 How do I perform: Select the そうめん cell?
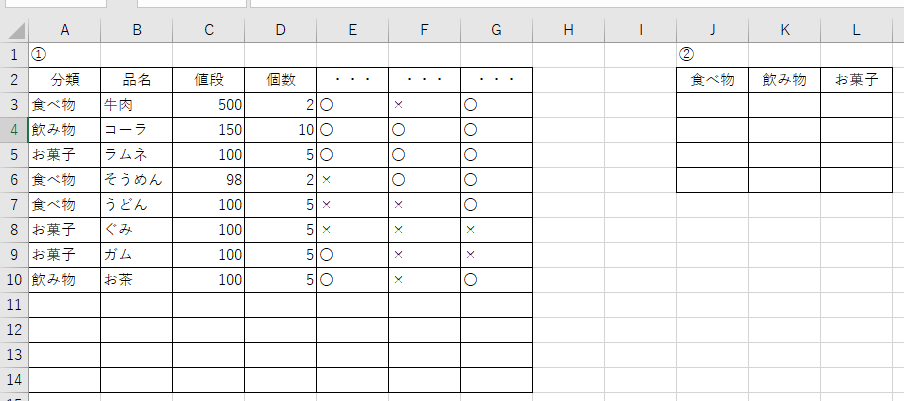[x=136, y=179]
